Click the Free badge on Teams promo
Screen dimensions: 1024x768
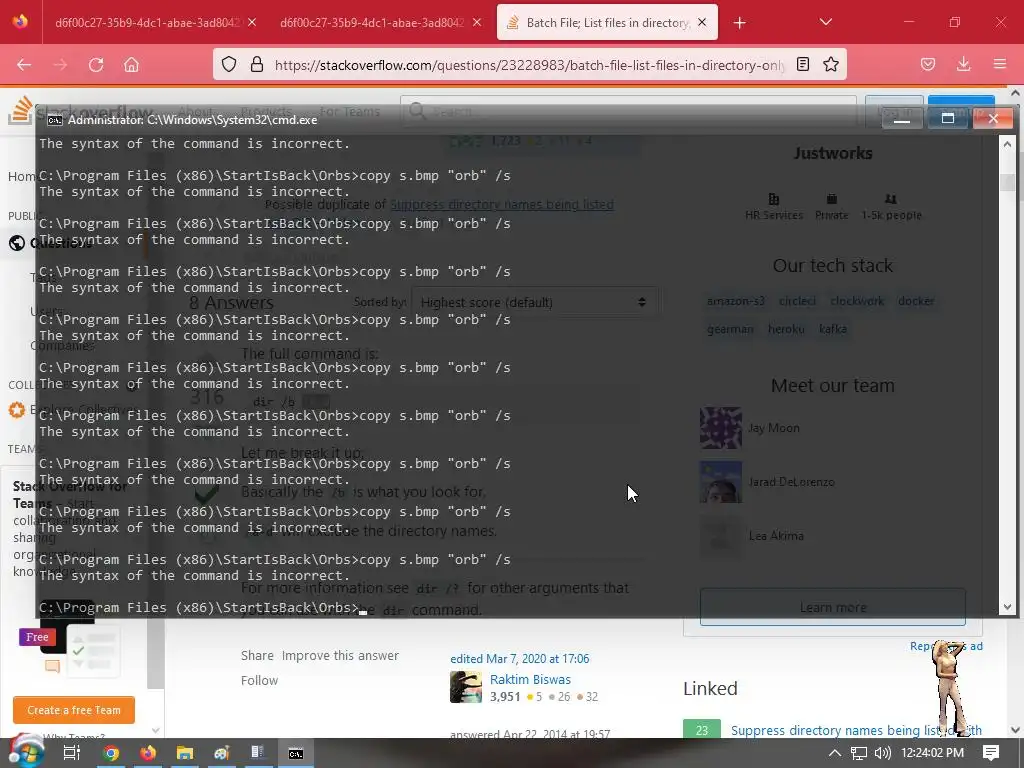pos(37,637)
